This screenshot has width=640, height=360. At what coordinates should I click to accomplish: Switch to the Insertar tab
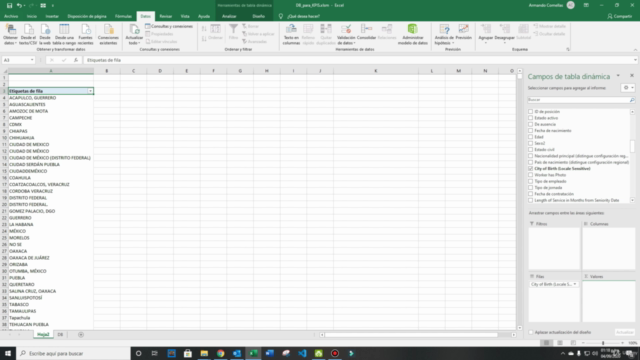pos(52,16)
